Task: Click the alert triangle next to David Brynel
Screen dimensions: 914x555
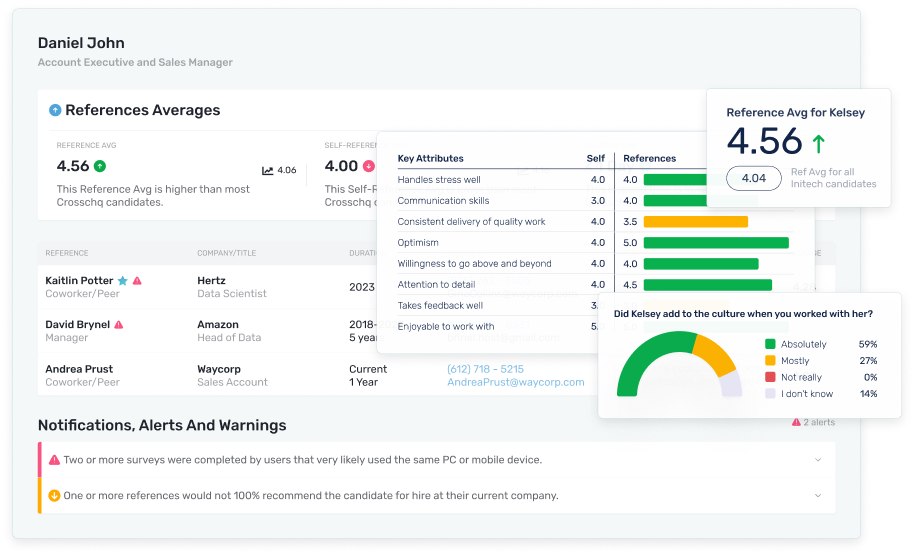Action: tap(119, 325)
